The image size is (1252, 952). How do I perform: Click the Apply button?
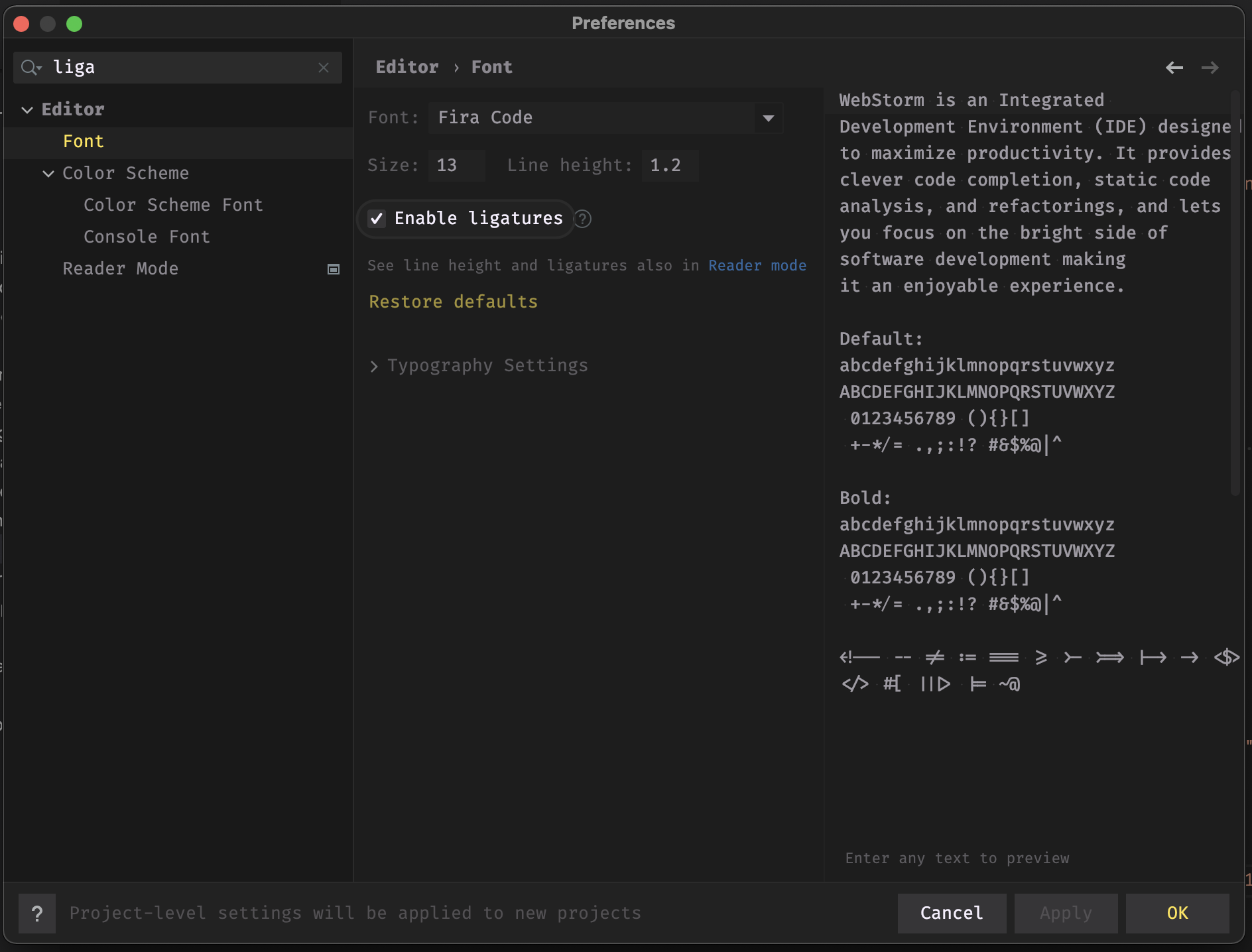pyautogui.click(x=1066, y=914)
